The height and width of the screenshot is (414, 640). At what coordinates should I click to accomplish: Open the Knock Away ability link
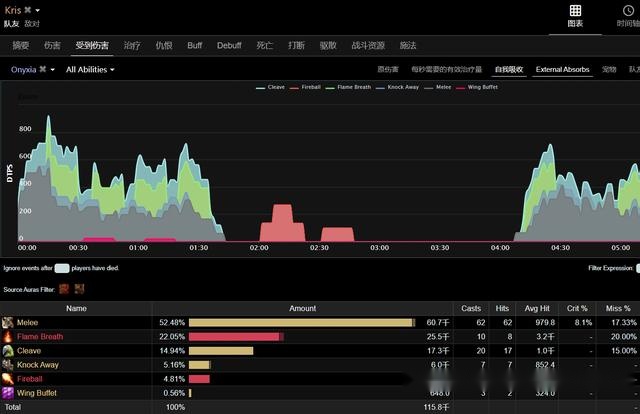pyautogui.click(x=38, y=365)
